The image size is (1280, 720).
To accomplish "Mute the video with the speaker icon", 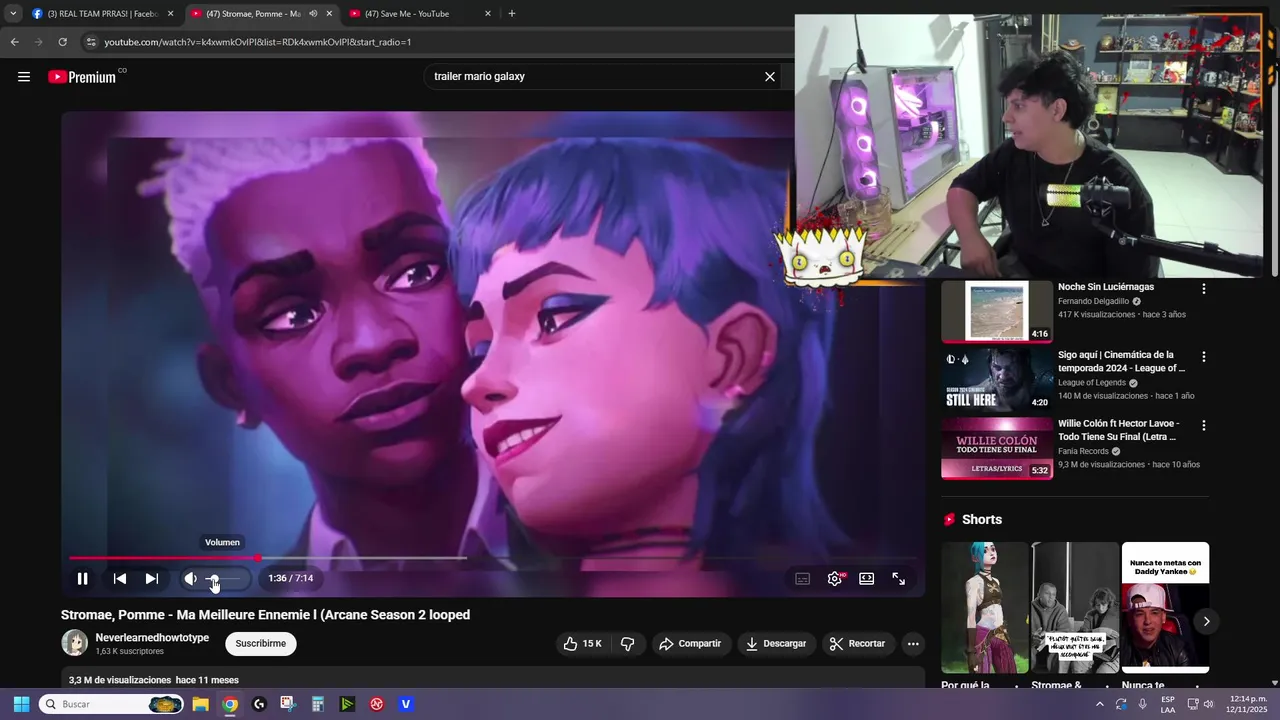I will point(190,578).
